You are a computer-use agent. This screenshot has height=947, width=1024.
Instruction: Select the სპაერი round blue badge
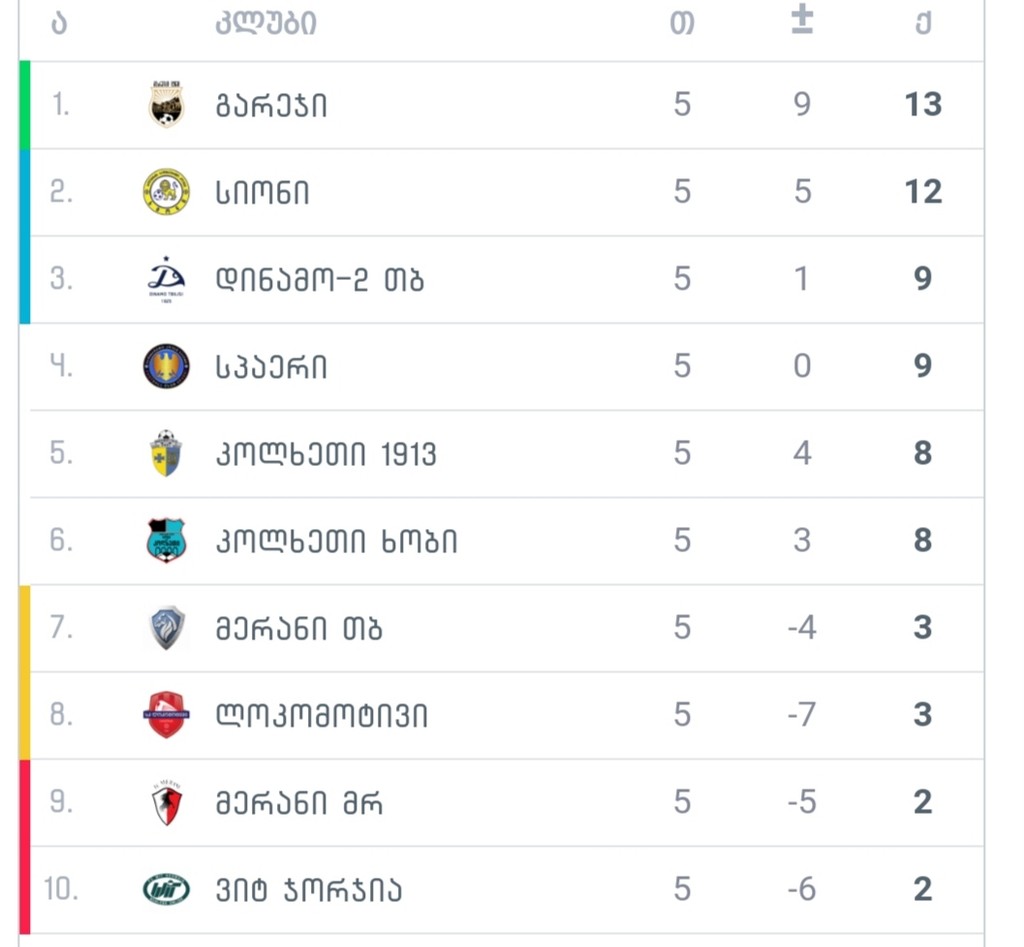(x=167, y=366)
